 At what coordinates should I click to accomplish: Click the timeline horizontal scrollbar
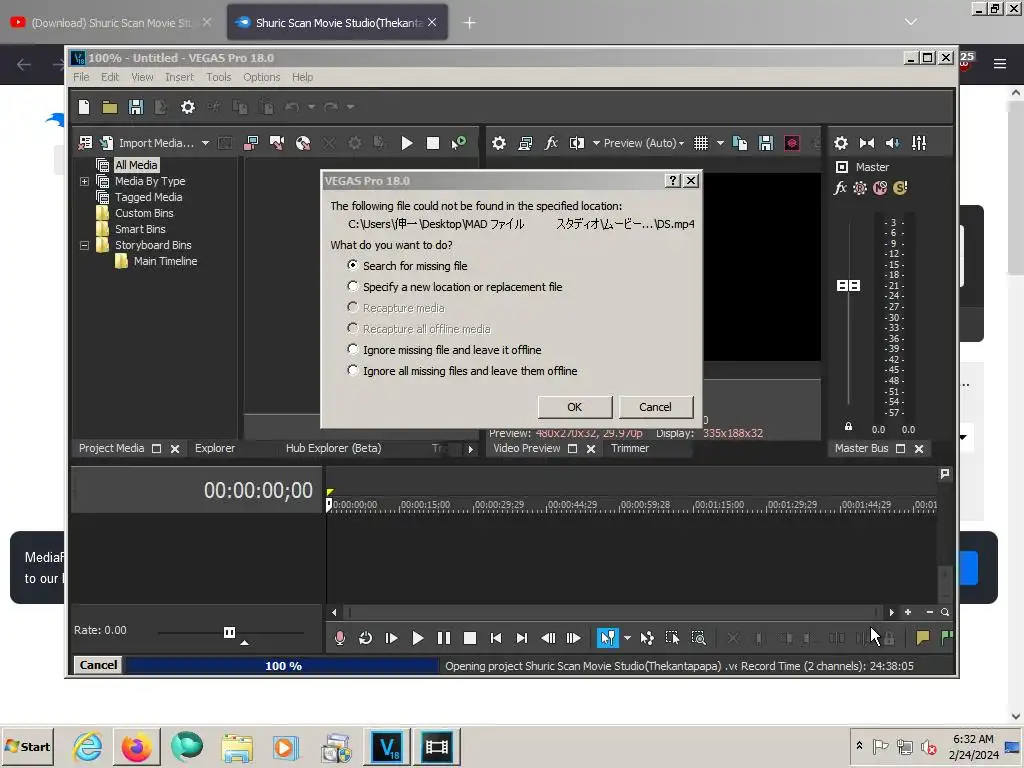click(613, 612)
